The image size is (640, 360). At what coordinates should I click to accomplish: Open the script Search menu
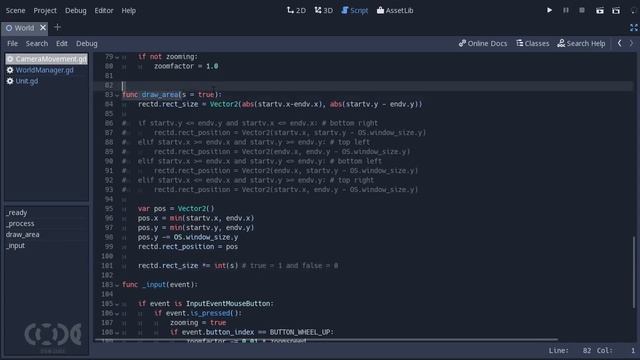coord(37,43)
